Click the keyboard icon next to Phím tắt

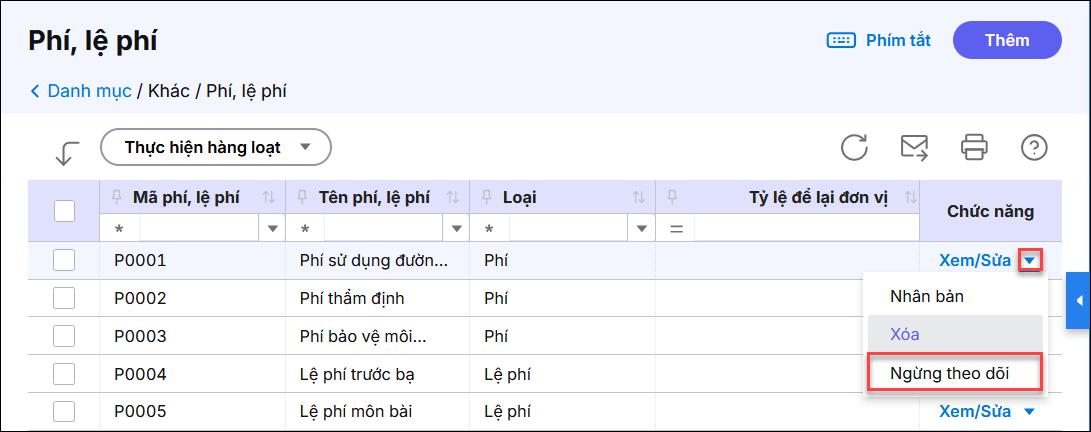pos(840,41)
